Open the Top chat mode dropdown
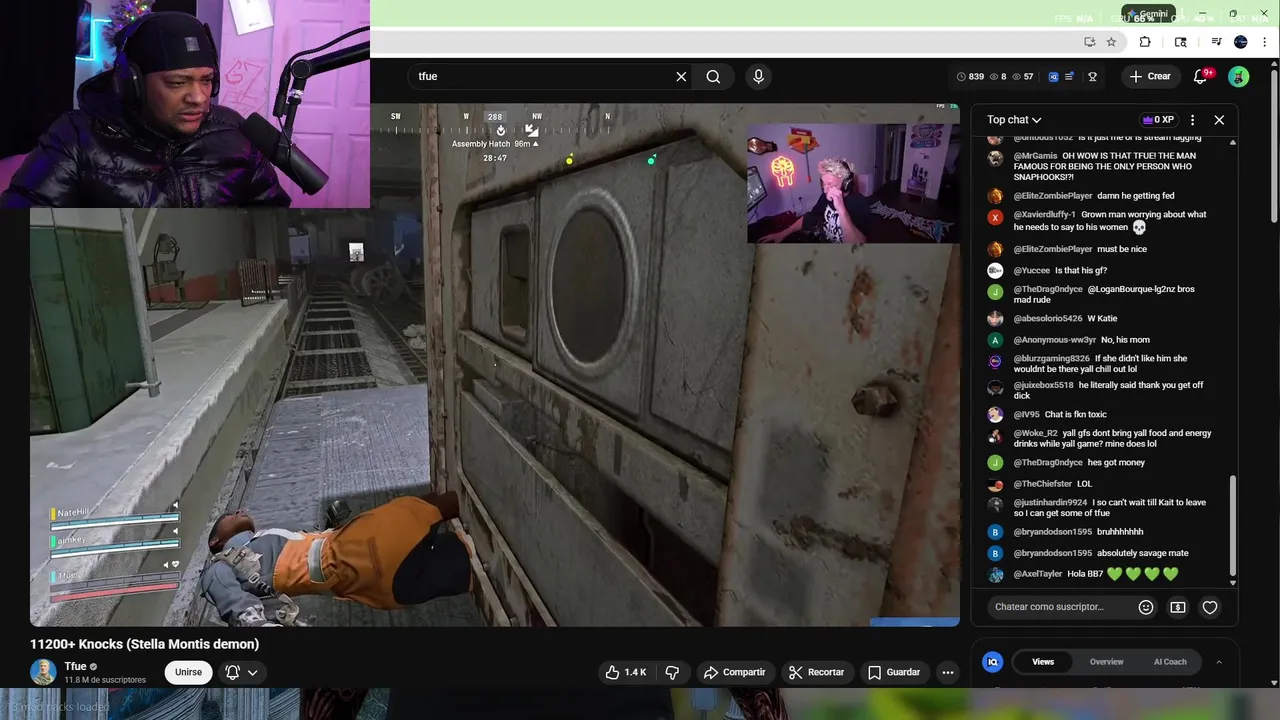 [x=1014, y=120]
